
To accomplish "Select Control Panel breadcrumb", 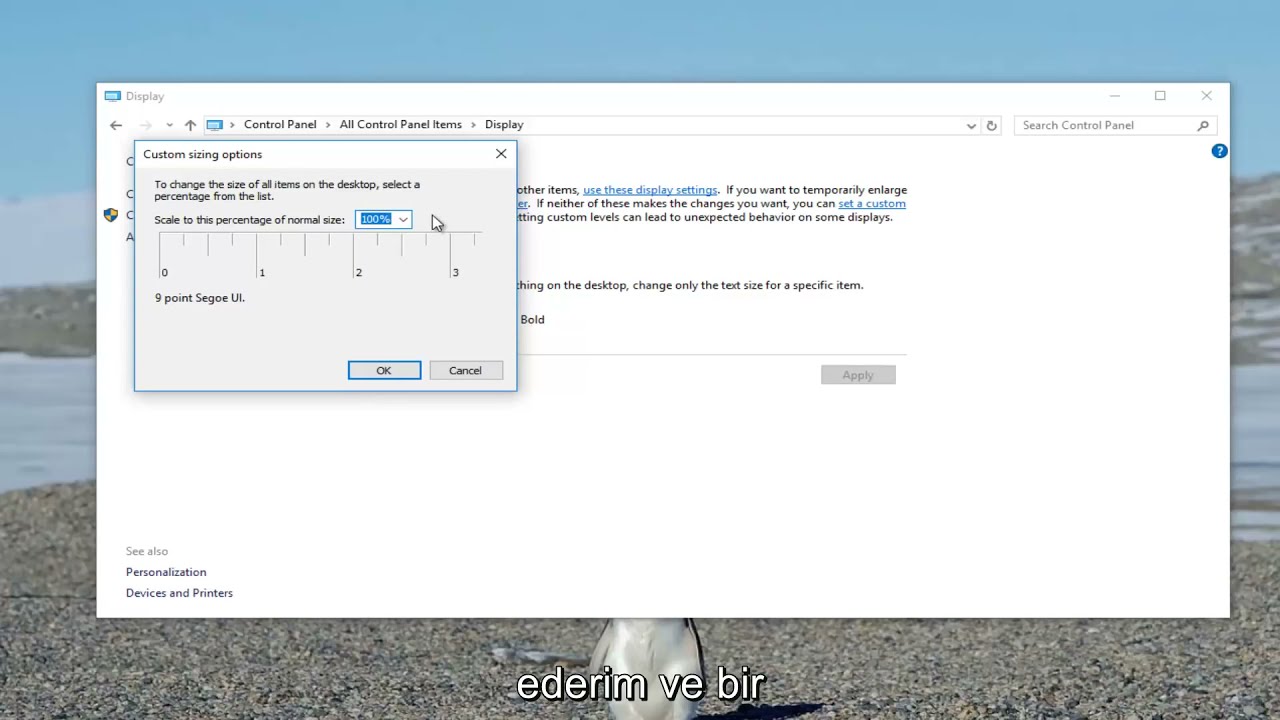I will click(x=280, y=125).
